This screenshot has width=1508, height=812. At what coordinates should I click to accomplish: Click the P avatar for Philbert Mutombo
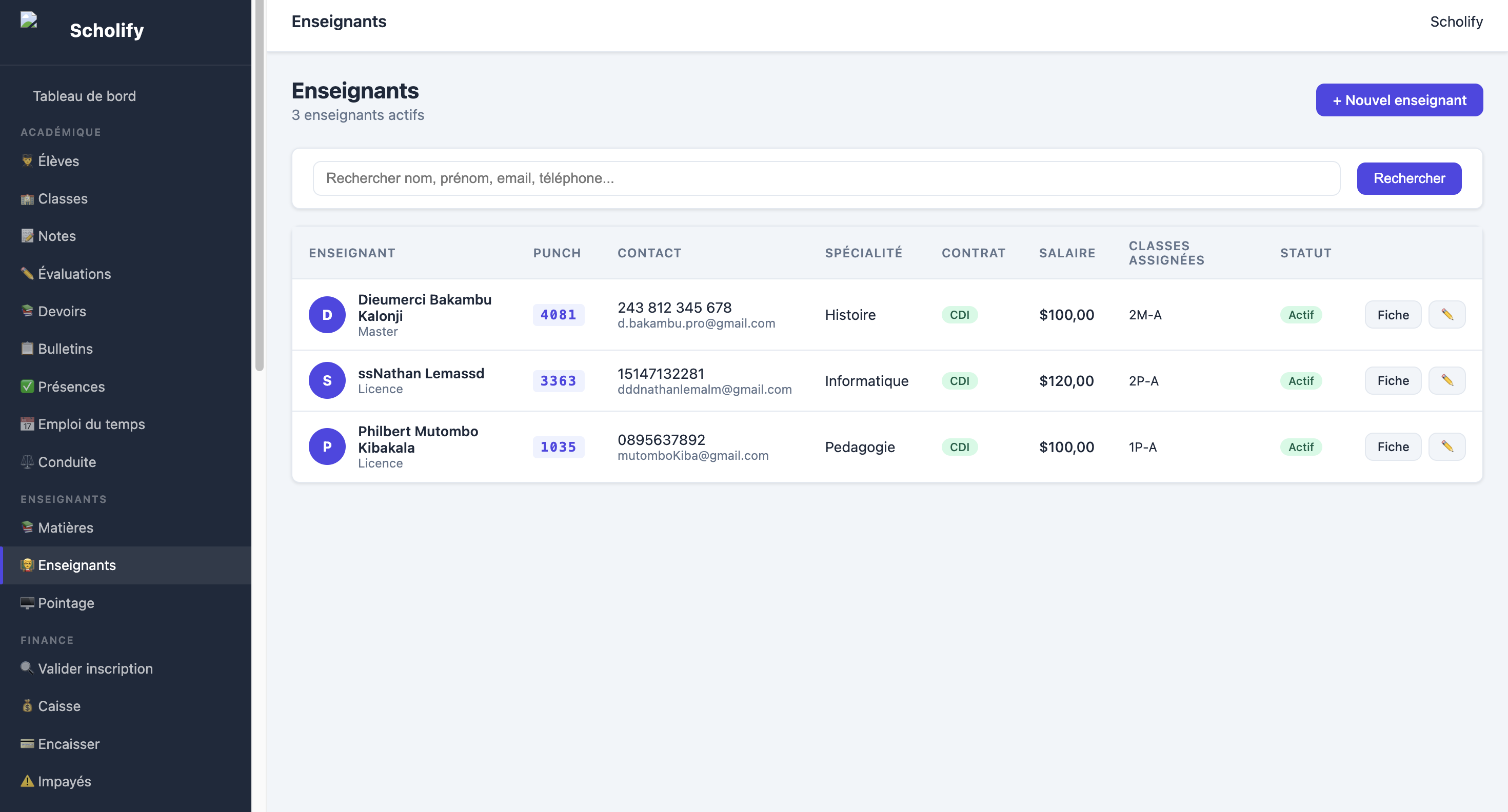pos(327,447)
